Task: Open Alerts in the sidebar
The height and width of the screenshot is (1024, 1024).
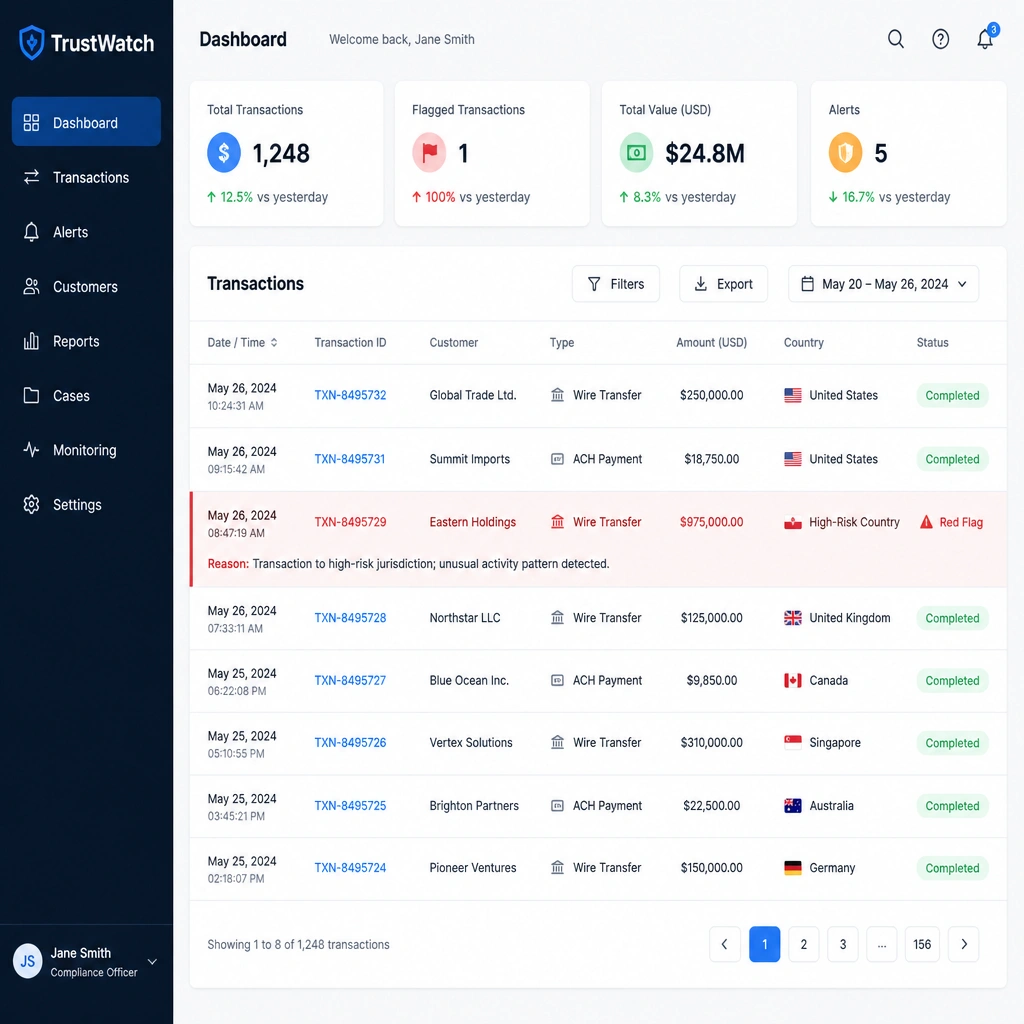Action: click(x=86, y=232)
